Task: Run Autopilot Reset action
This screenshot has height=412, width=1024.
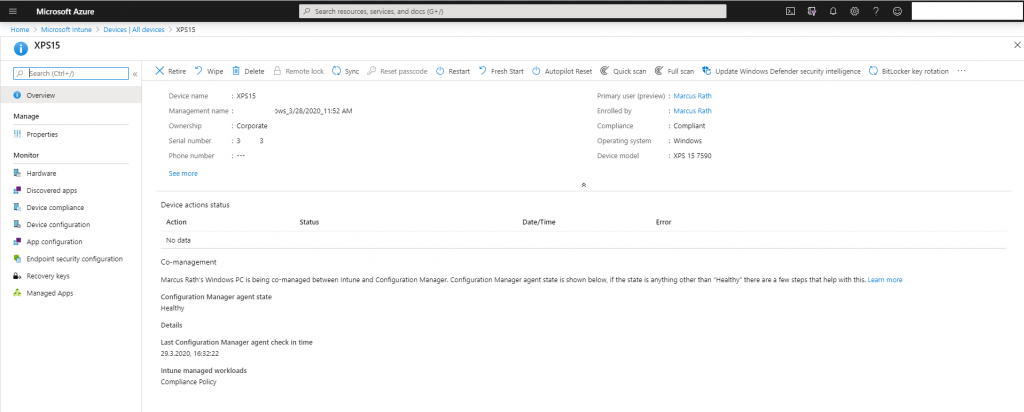Action: pos(562,71)
